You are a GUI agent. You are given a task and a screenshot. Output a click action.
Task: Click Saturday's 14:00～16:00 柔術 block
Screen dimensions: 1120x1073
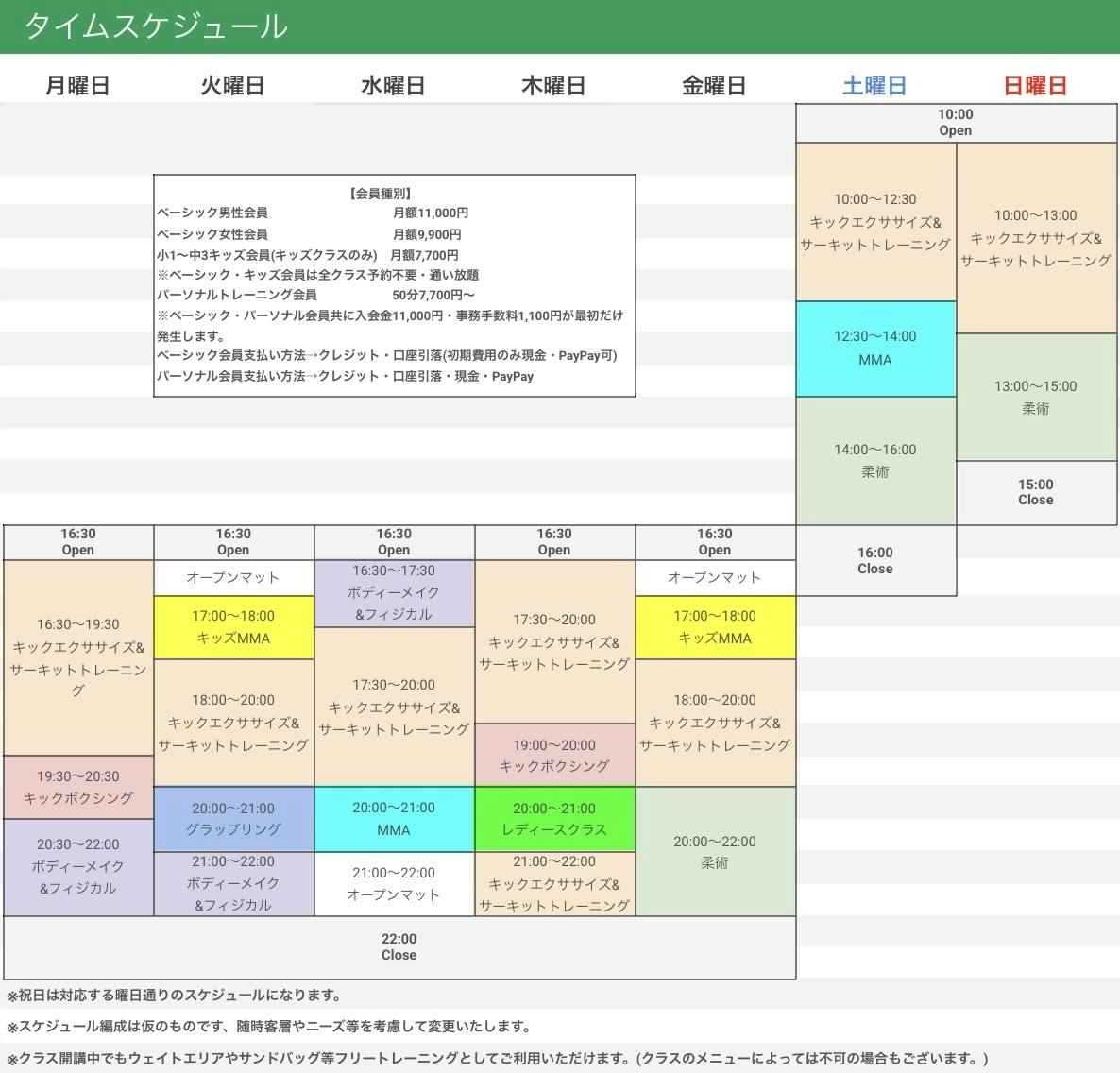(875, 460)
